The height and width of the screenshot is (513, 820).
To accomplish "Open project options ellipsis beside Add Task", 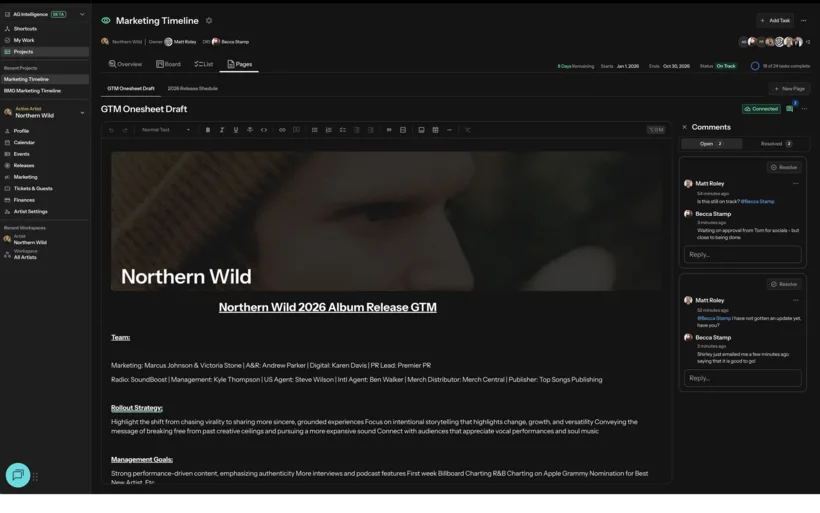I will (x=804, y=21).
